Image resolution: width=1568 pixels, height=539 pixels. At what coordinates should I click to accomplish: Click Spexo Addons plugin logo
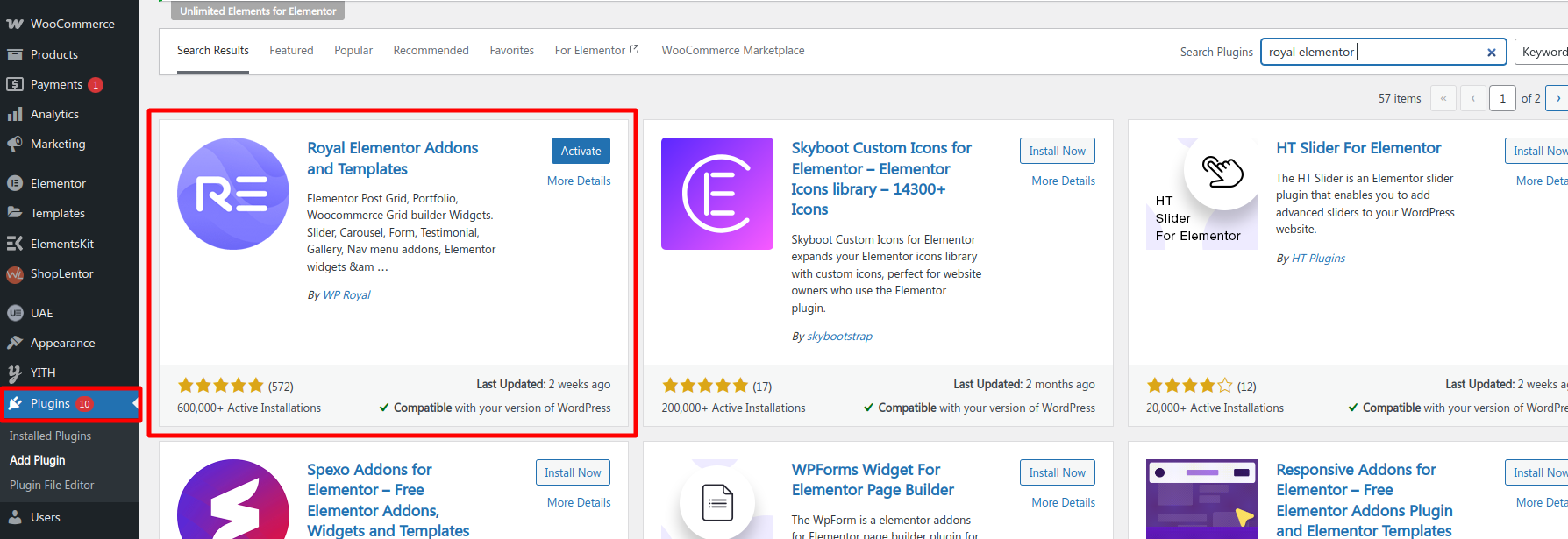pyautogui.click(x=233, y=499)
